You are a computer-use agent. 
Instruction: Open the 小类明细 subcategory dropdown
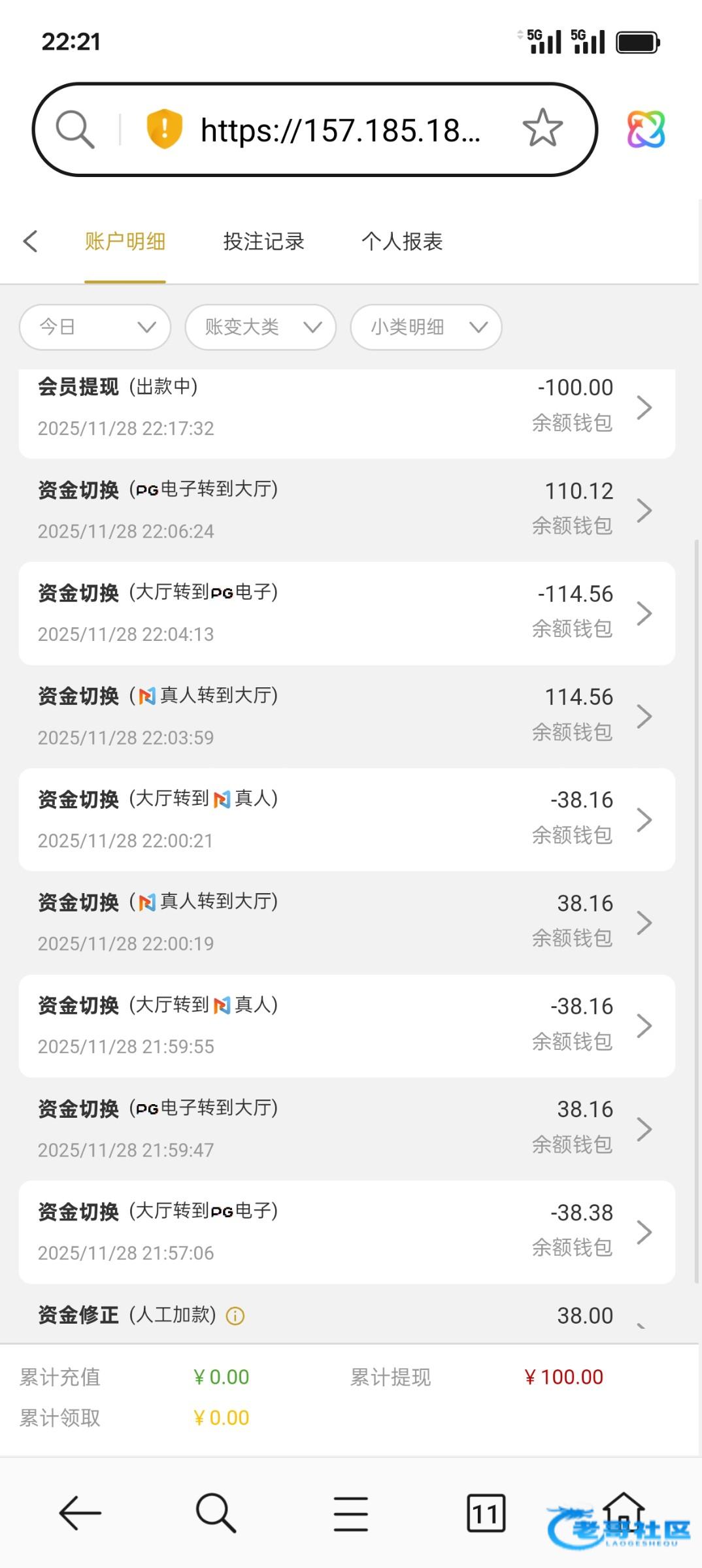point(426,327)
